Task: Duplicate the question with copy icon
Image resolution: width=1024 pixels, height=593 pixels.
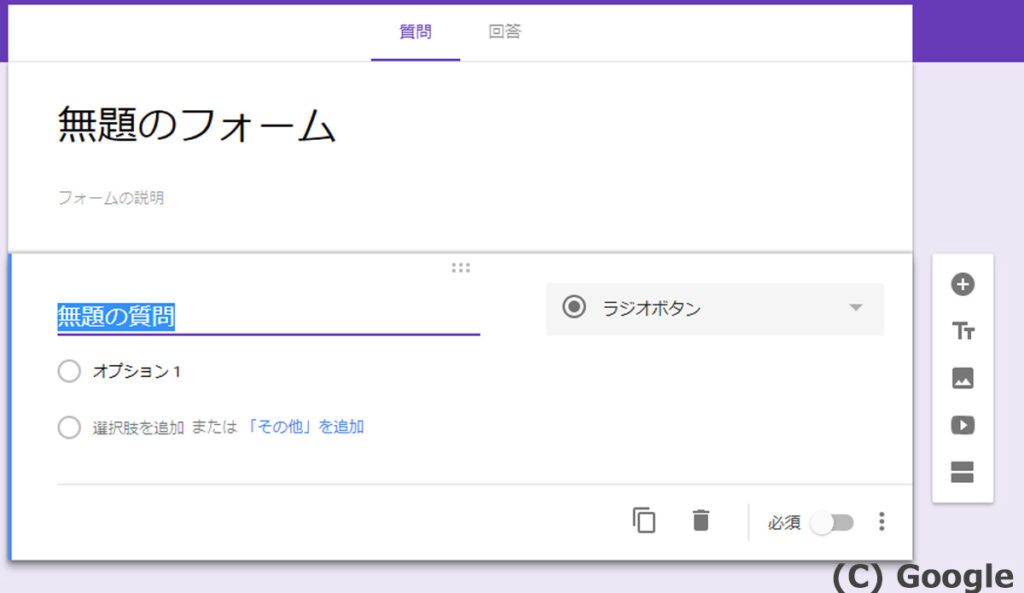Action: [x=644, y=521]
